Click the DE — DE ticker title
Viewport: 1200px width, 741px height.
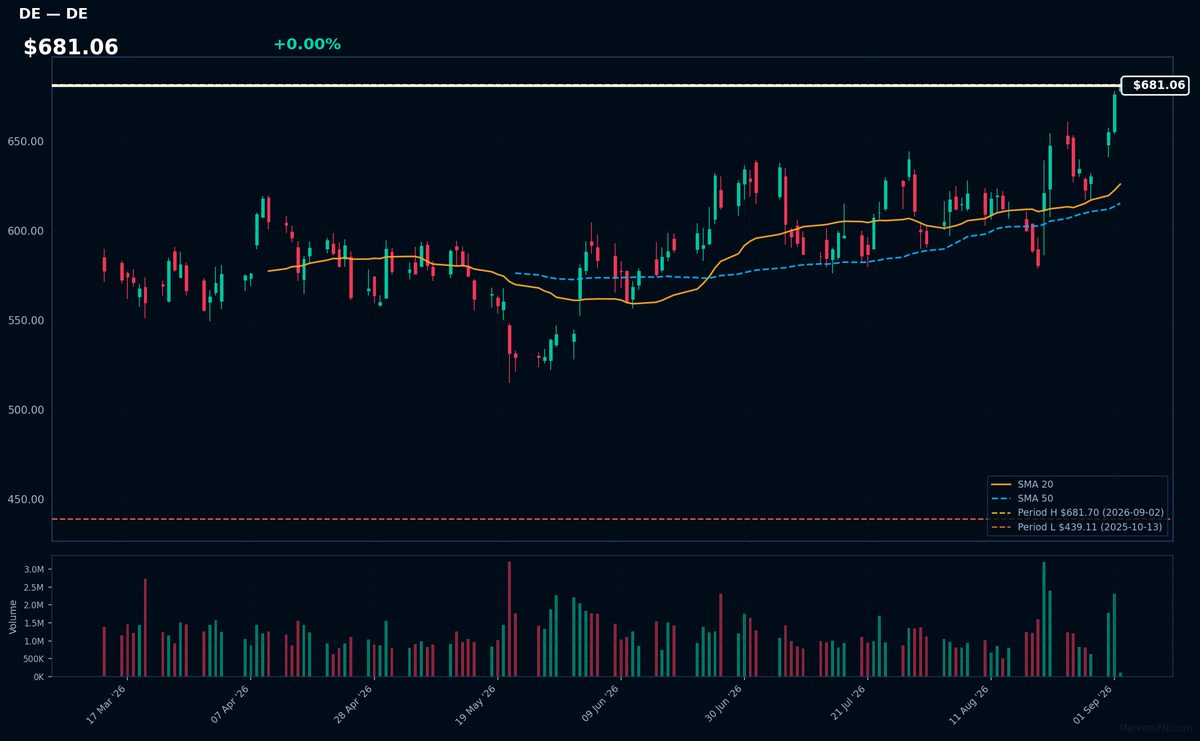click(x=52, y=14)
